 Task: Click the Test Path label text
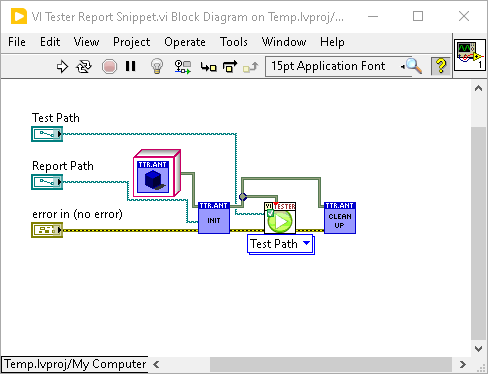[x=56, y=118]
